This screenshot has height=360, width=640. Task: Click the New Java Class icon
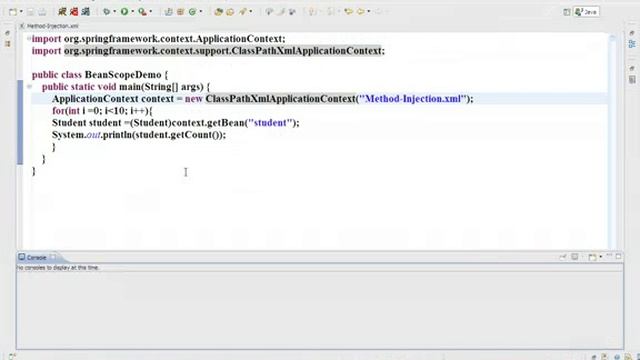(x=192, y=12)
